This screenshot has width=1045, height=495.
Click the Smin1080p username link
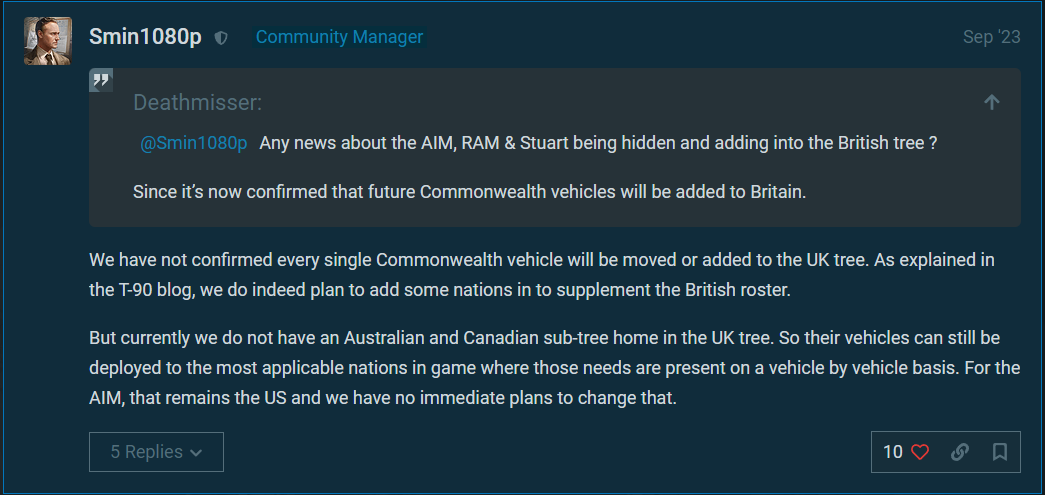click(x=145, y=37)
